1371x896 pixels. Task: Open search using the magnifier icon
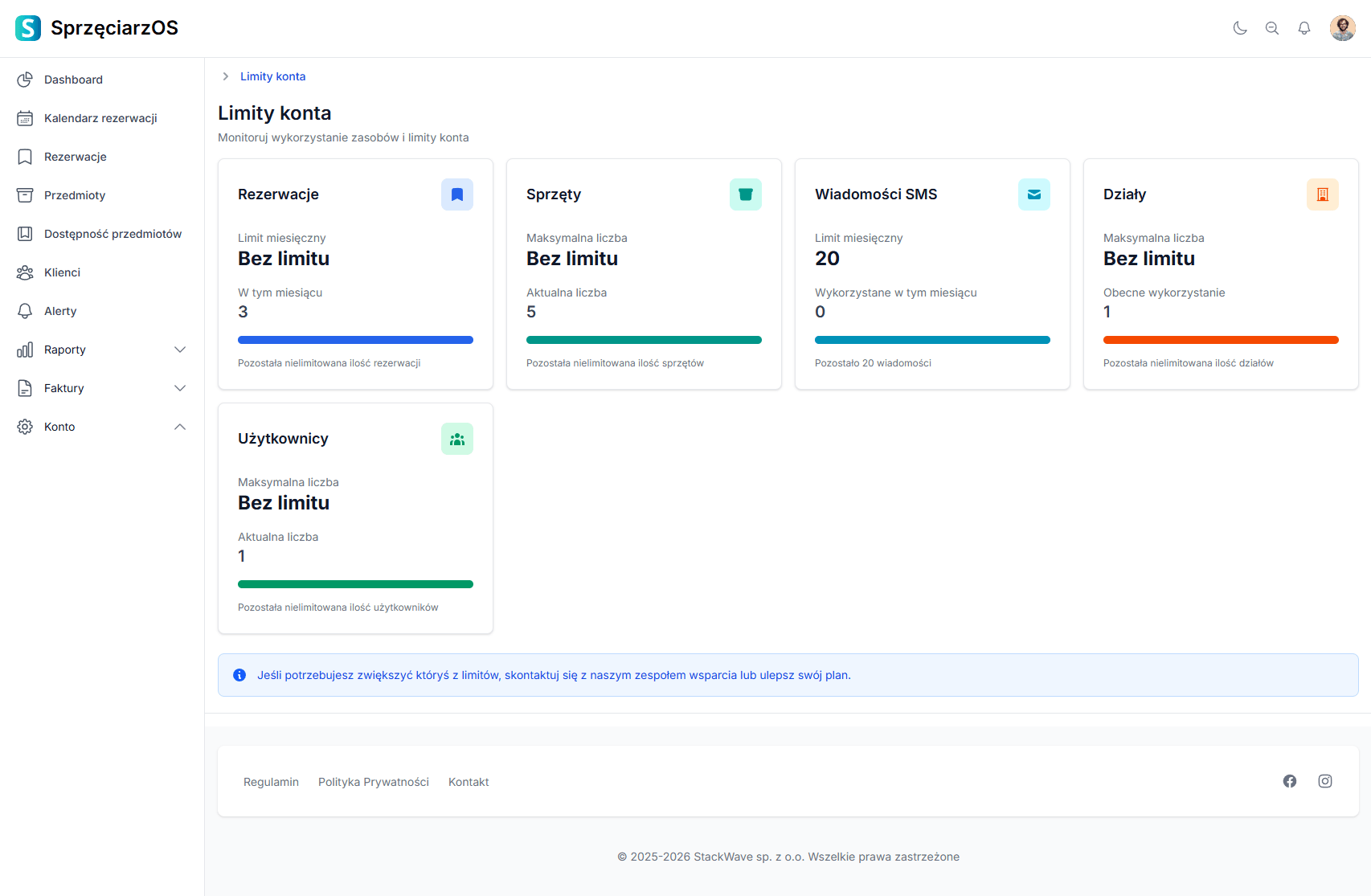tap(1272, 28)
